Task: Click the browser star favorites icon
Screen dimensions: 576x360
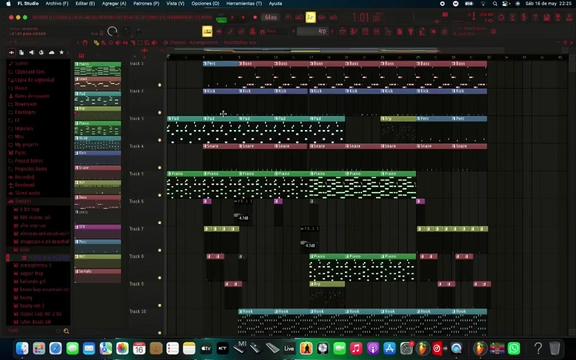Action: click(x=61, y=53)
